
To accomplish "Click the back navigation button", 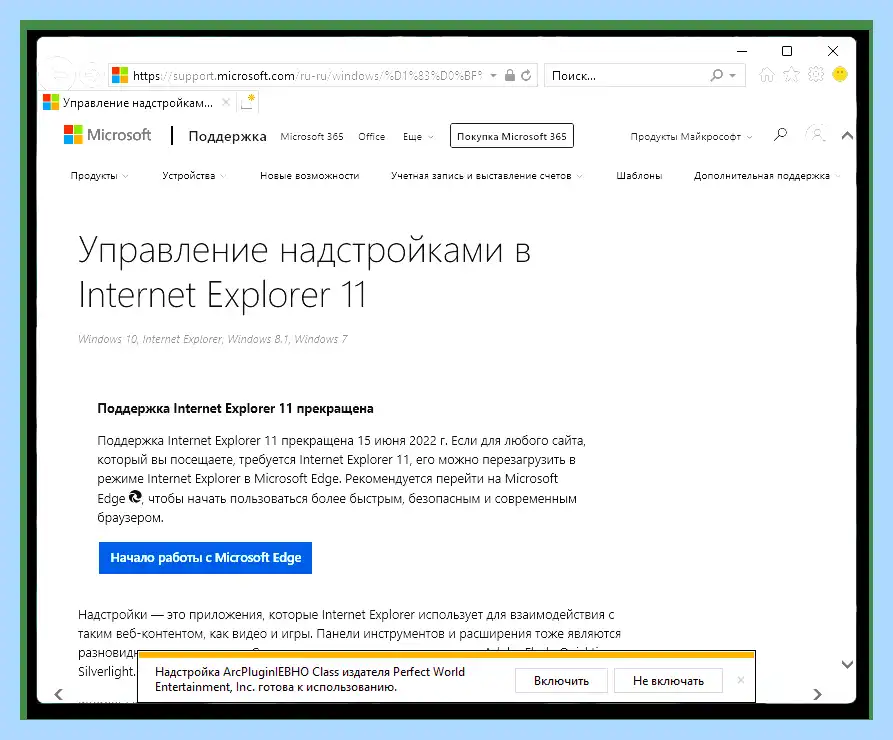I will pos(59,74).
